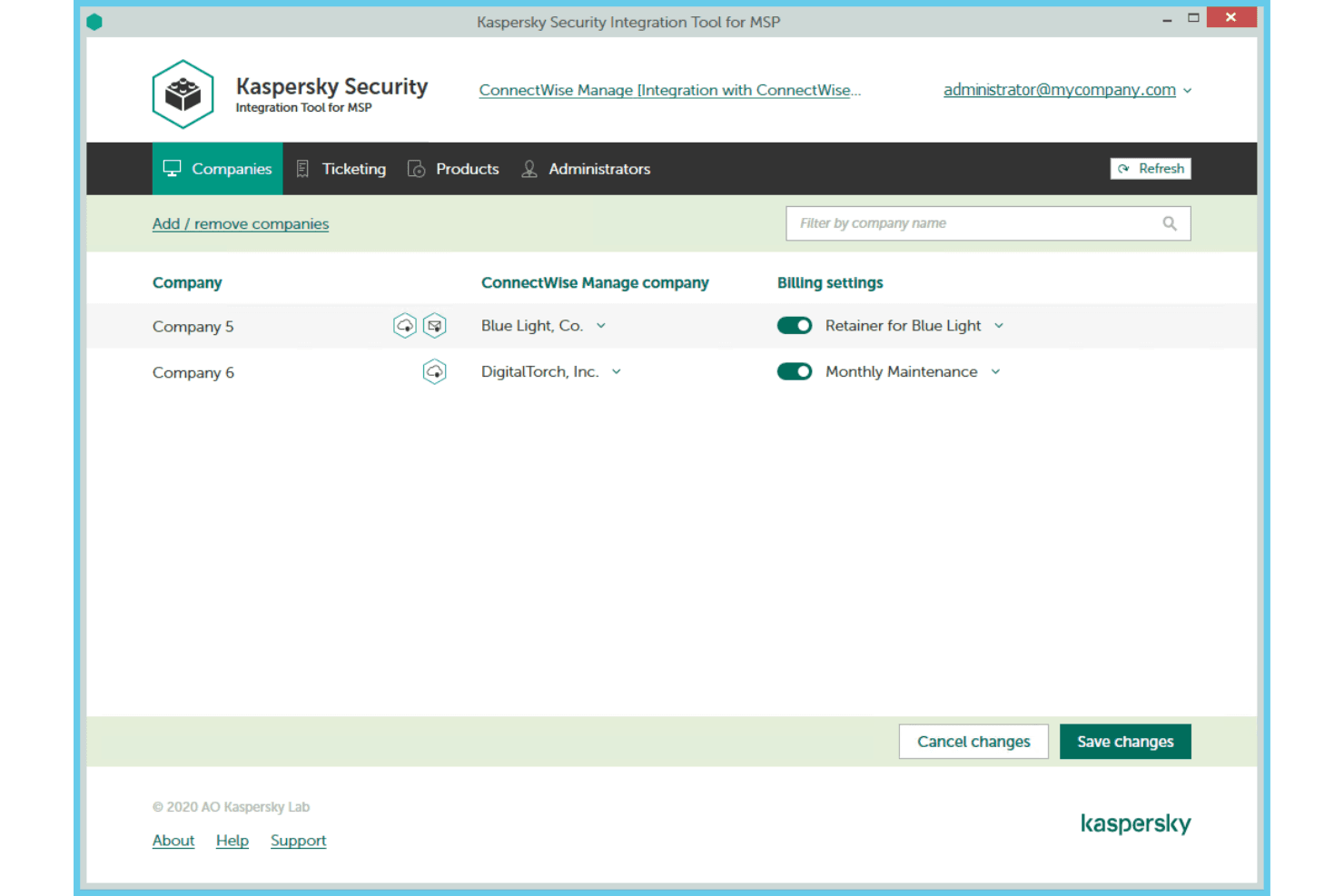The height and width of the screenshot is (896, 1344).
Task: Open Blue Light, Co. company dropdown
Action: tap(543, 326)
